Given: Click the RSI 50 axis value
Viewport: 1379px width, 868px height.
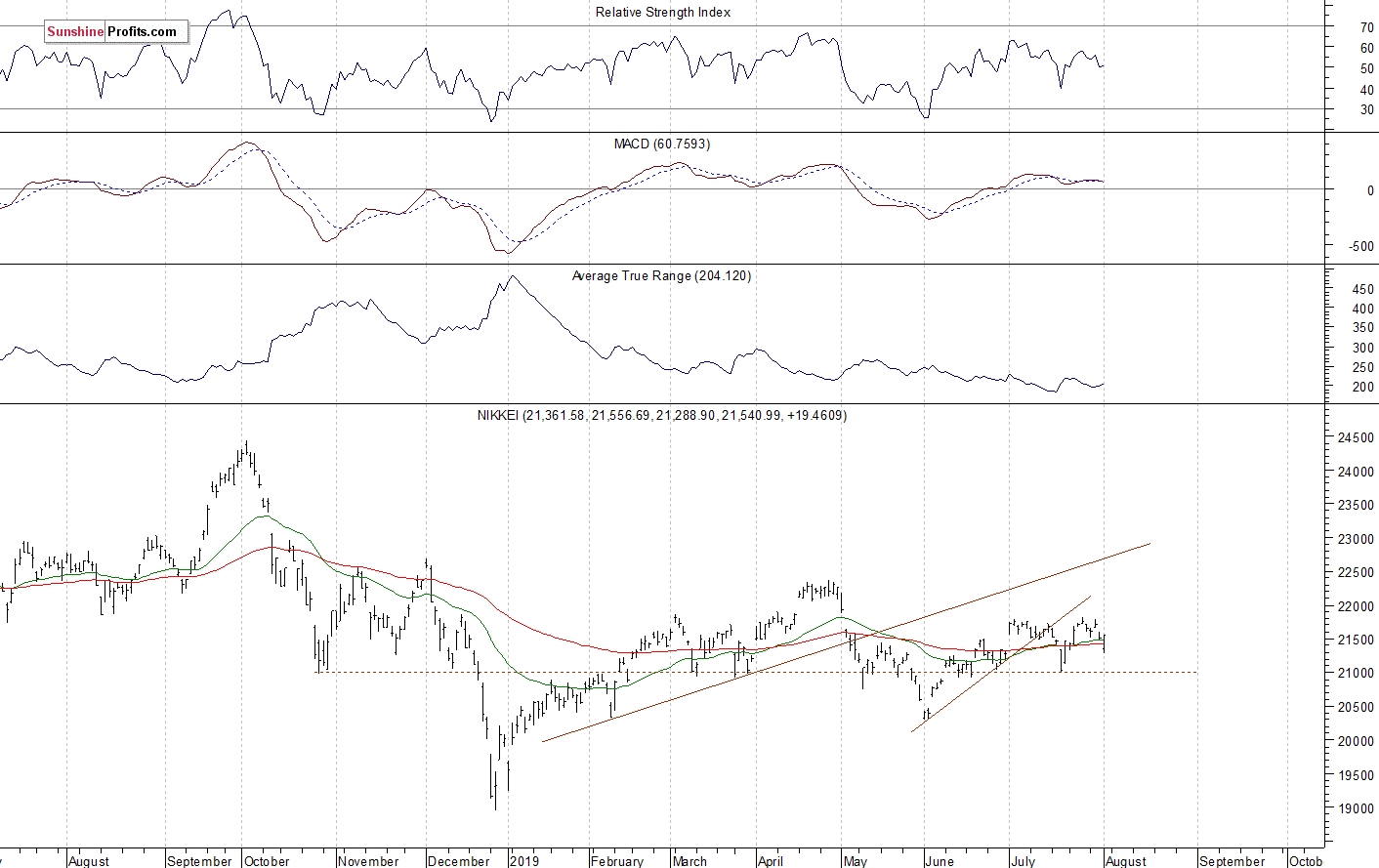Looking at the screenshot, I should click(x=1367, y=68).
